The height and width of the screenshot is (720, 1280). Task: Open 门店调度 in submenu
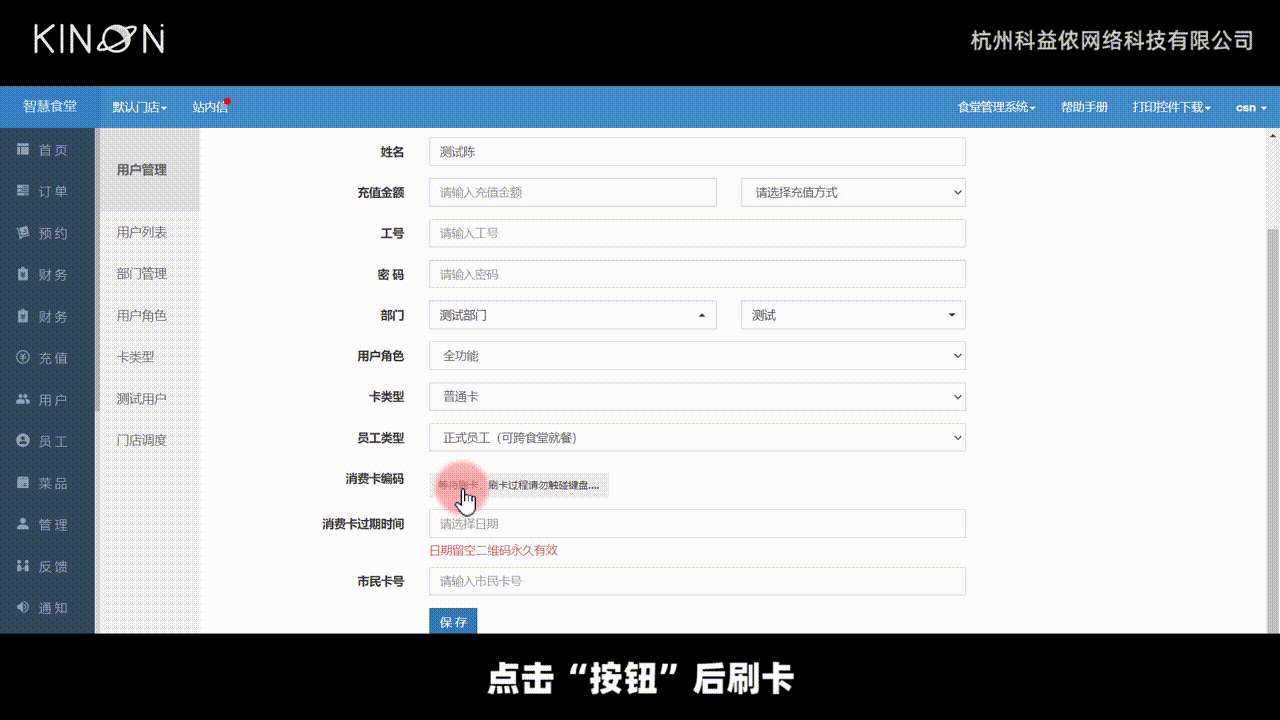coord(142,440)
